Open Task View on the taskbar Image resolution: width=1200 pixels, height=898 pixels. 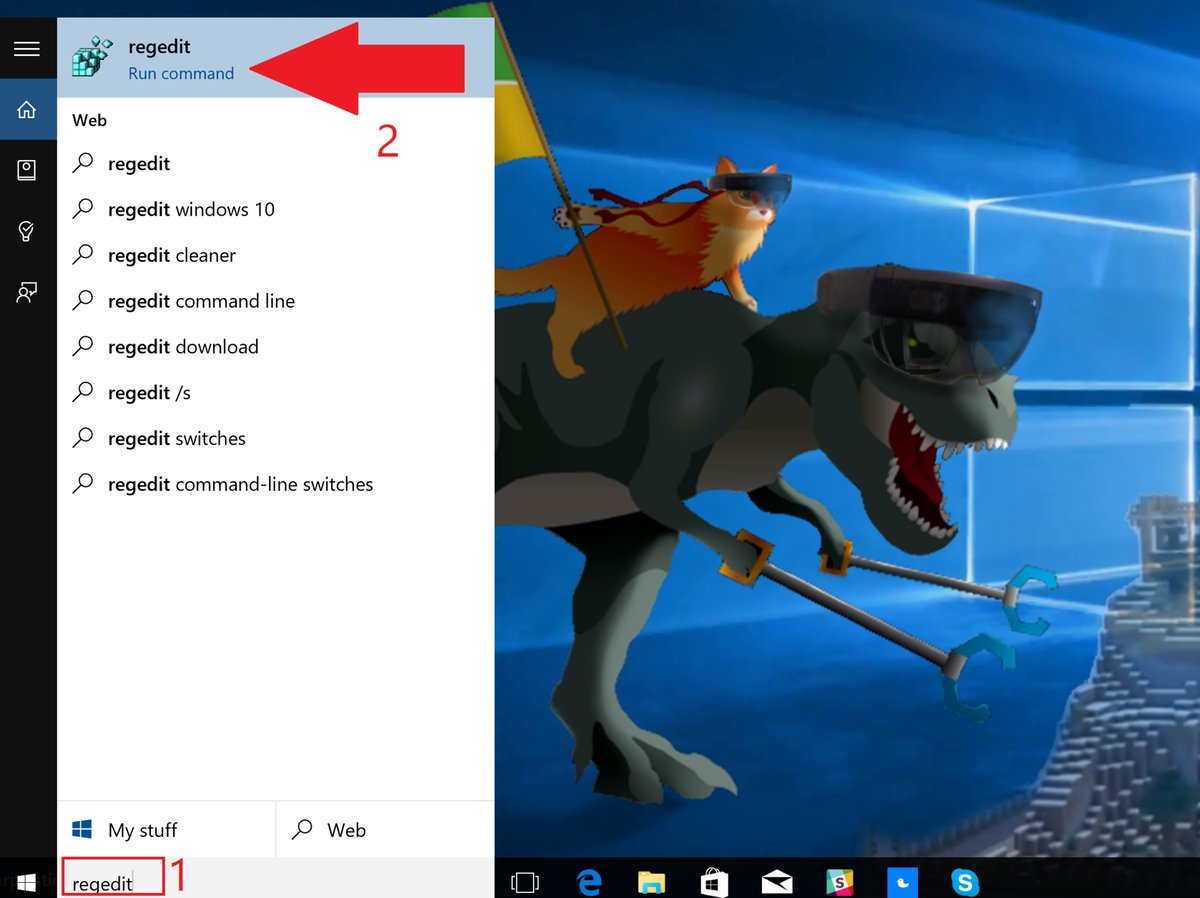point(524,882)
